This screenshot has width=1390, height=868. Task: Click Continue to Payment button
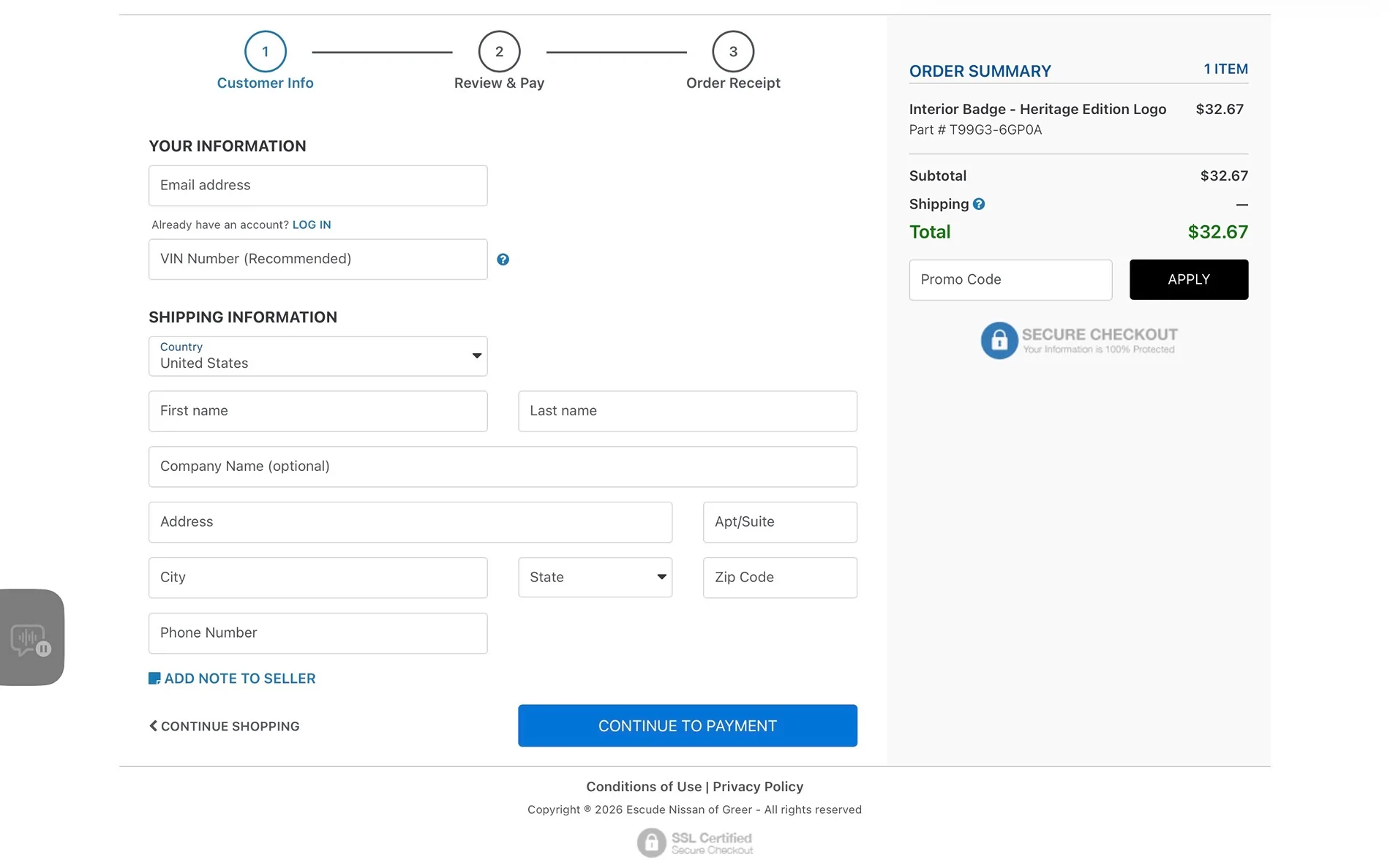coord(687,726)
